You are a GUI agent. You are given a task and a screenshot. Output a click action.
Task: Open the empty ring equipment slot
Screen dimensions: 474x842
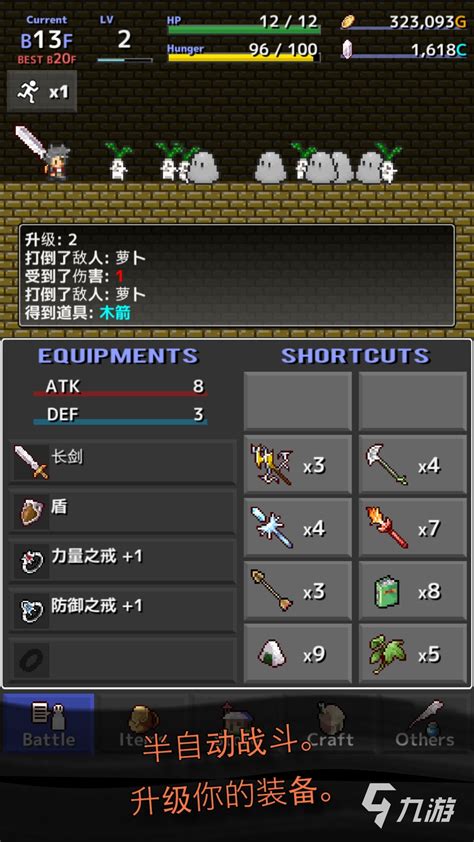tap(122, 659)
